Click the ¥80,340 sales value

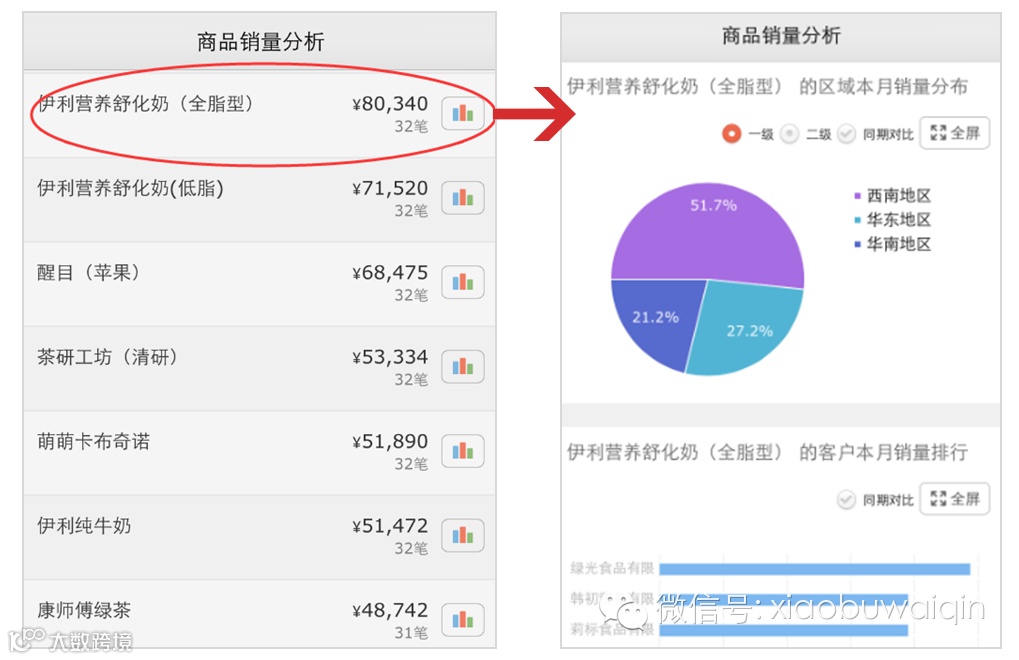(x=390, y=103)
